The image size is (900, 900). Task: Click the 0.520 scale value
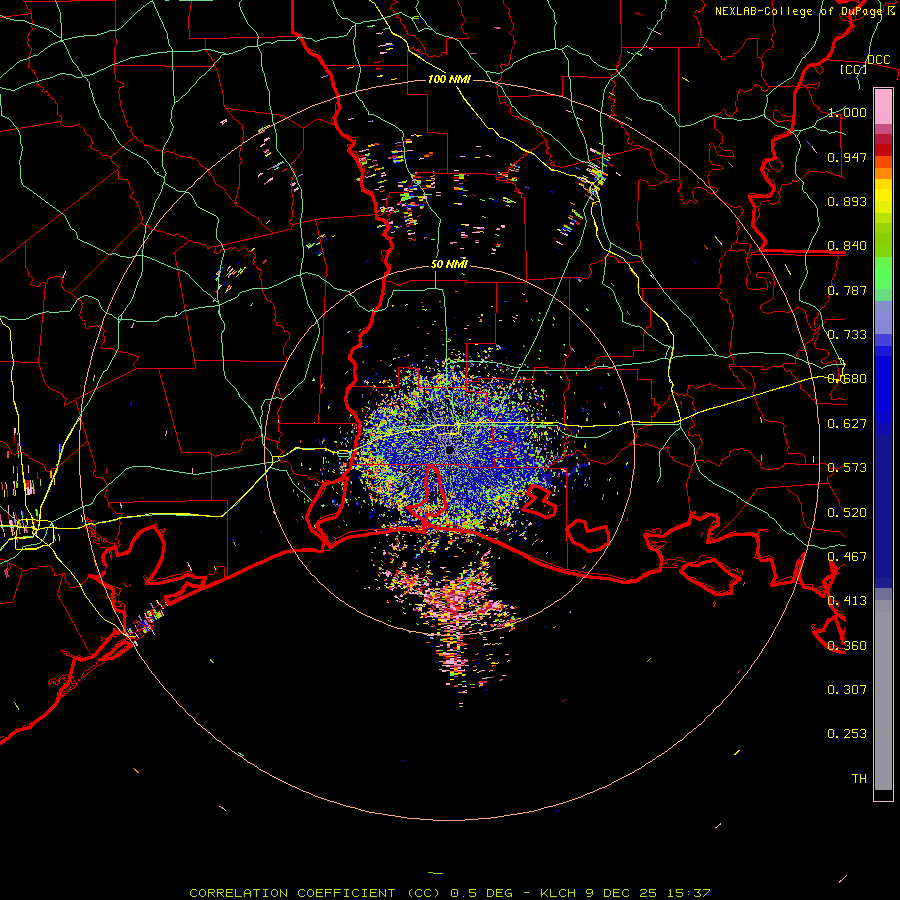847,513
